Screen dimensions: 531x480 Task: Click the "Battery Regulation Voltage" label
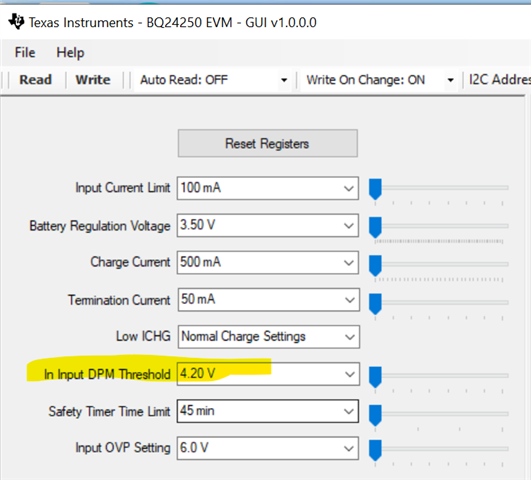pyautogui.click(x=100, y=226)
